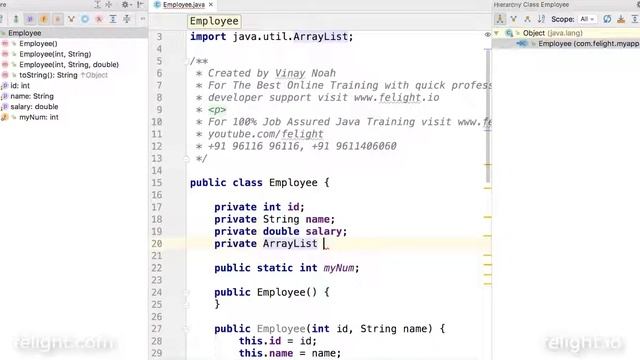This screenshot has height=360, width=640.
Task: Toggle Show Anonymous Classes blue circle icon
Action: pyautogui.click(x=85, y=19)
